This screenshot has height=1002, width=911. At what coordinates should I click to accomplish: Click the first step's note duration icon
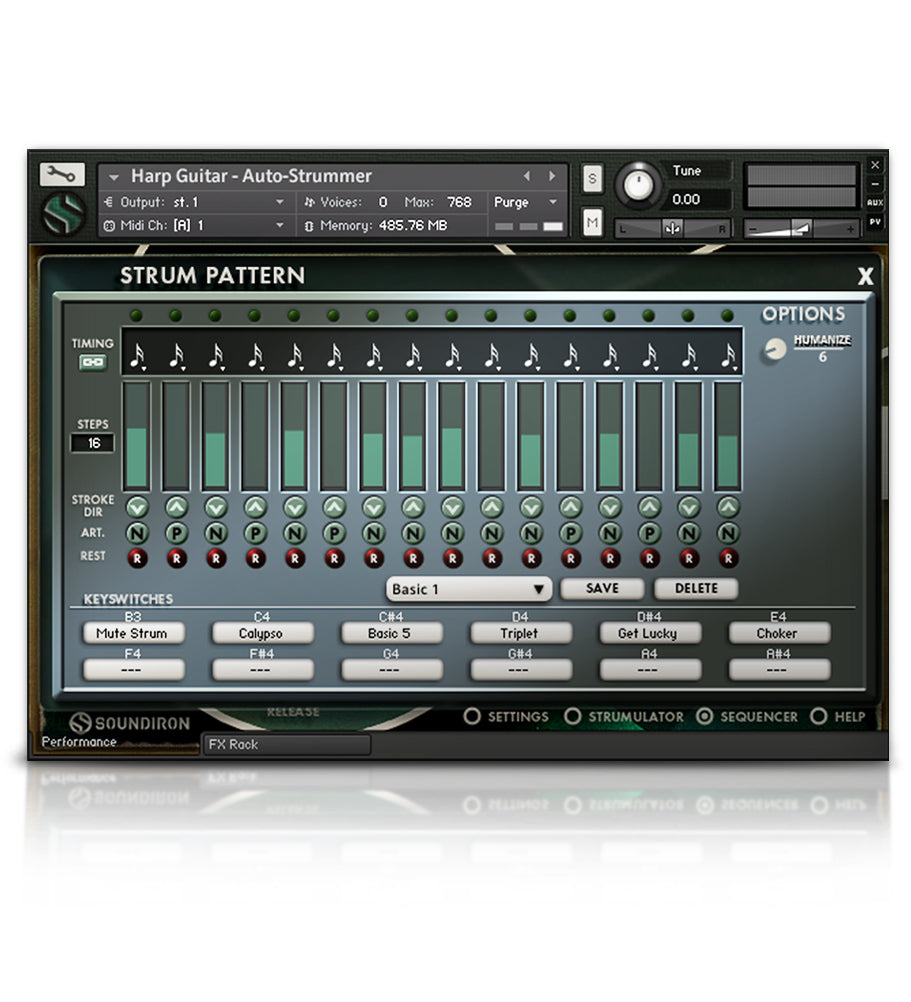138,357
